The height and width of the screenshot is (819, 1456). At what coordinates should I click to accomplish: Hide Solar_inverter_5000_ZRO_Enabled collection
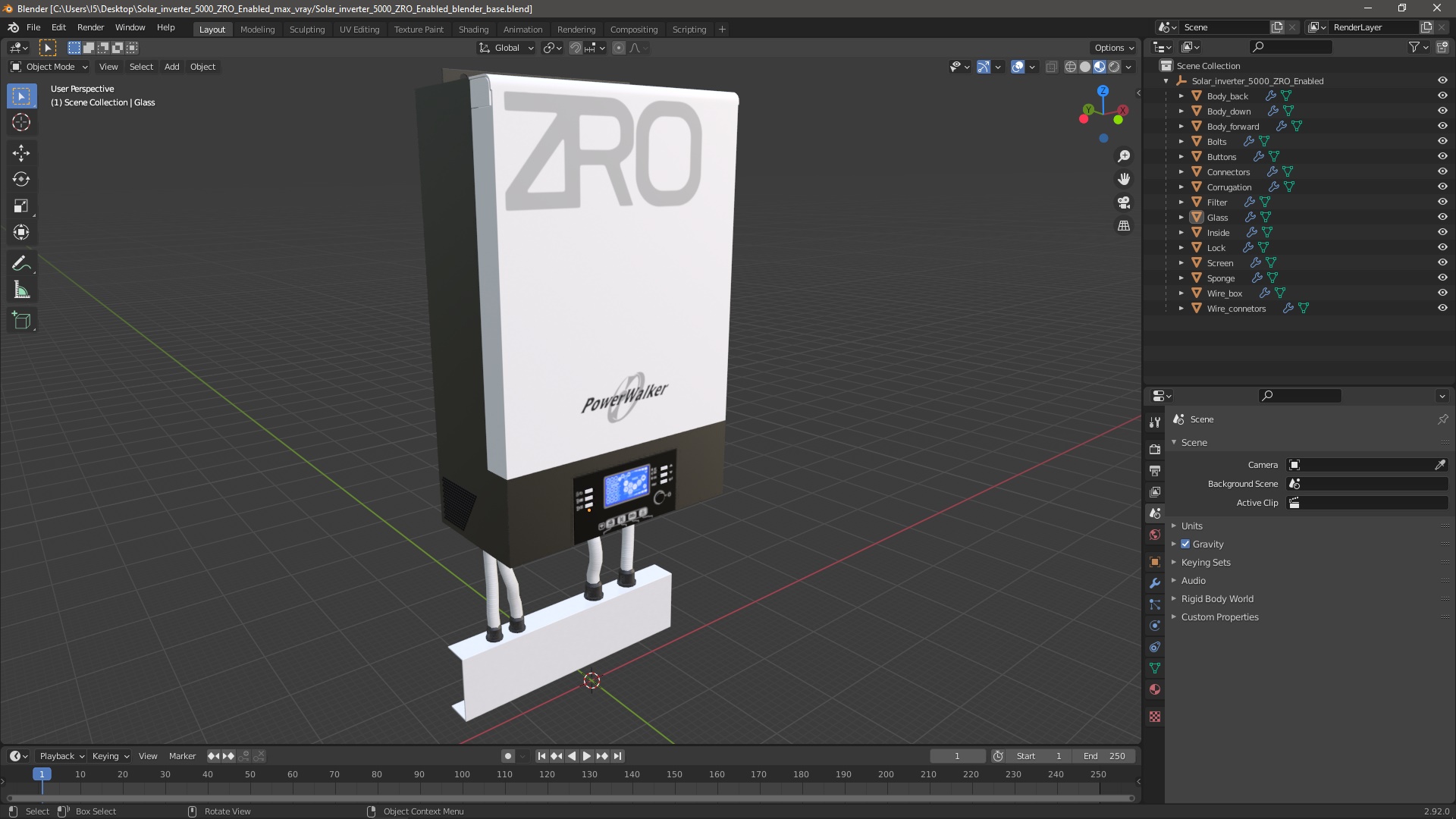click(x=1442, y=80)
